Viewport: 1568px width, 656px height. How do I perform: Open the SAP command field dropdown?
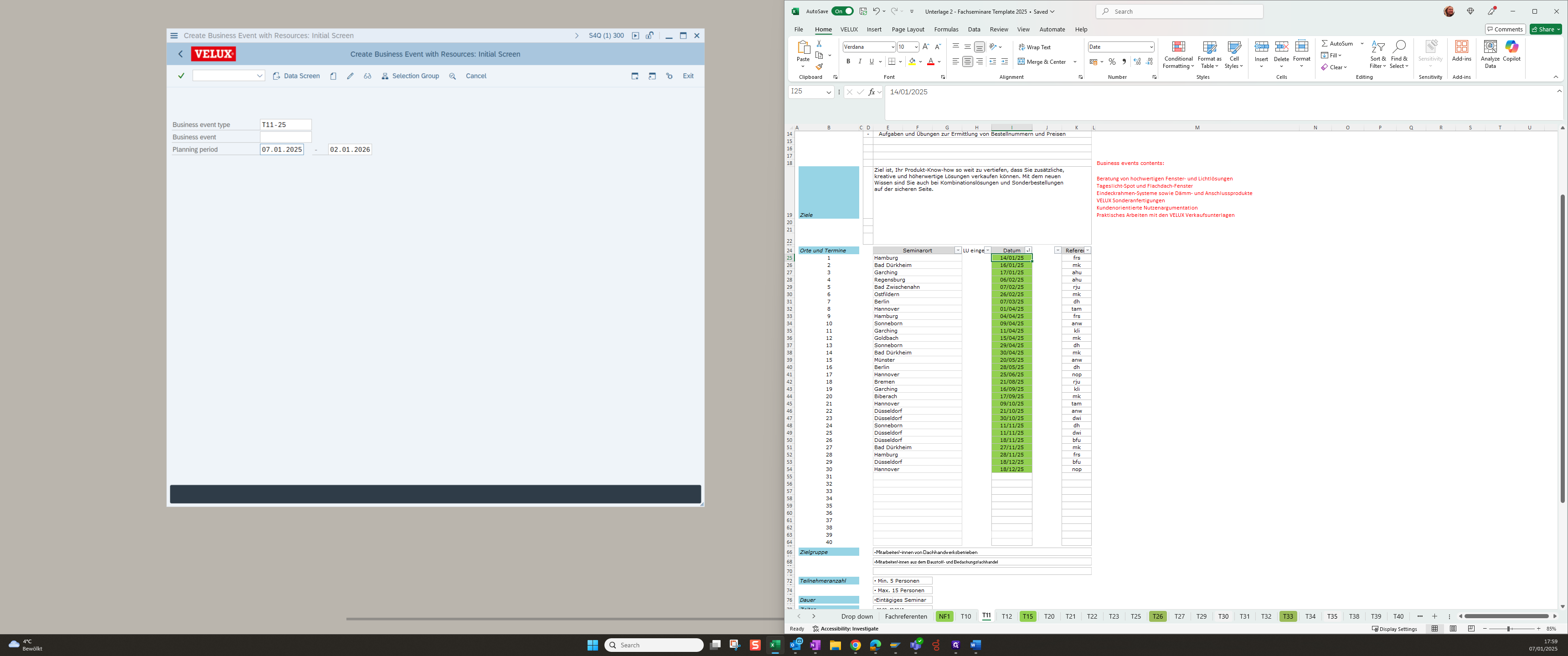[259, 76]
